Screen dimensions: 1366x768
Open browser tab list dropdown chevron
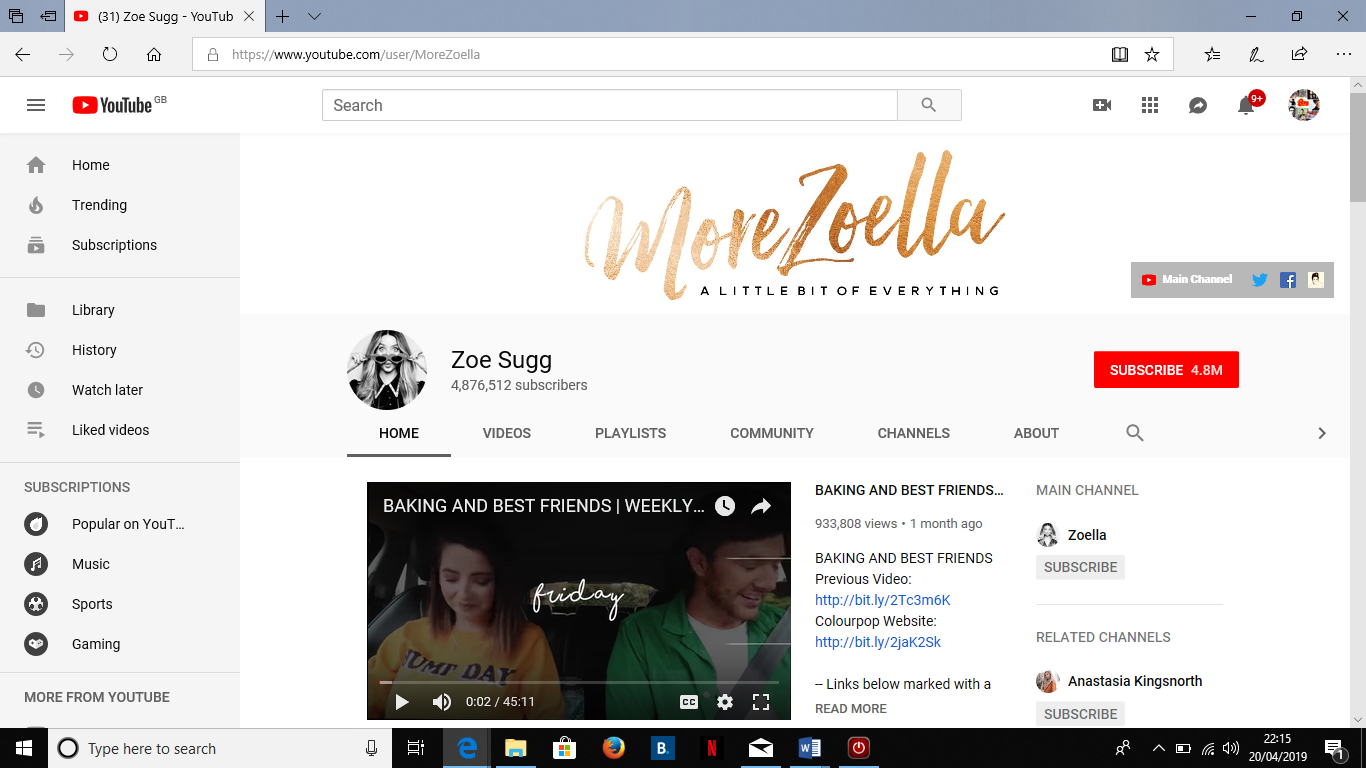315,17
